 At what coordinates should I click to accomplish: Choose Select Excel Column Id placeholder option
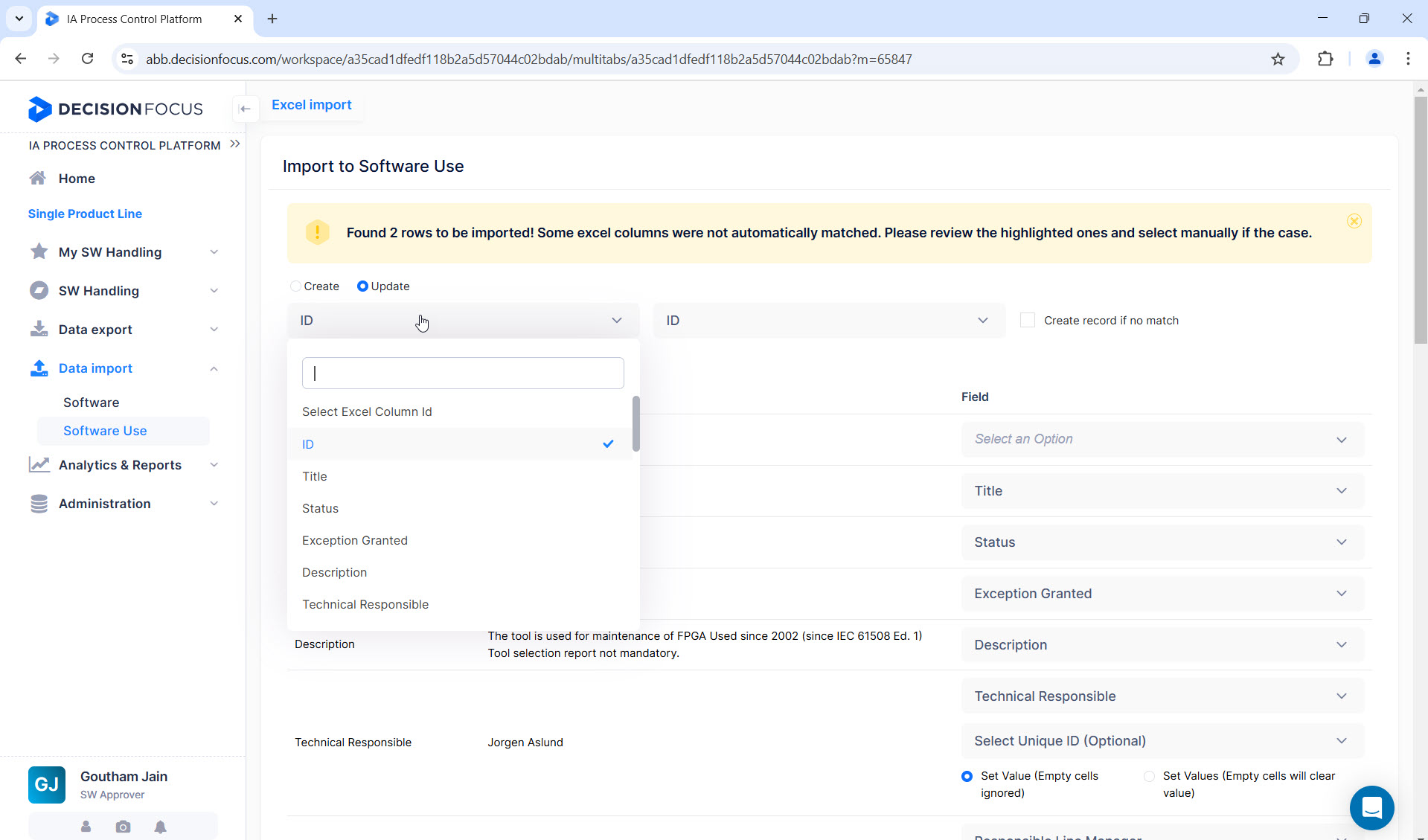click(x=460, y=411)
